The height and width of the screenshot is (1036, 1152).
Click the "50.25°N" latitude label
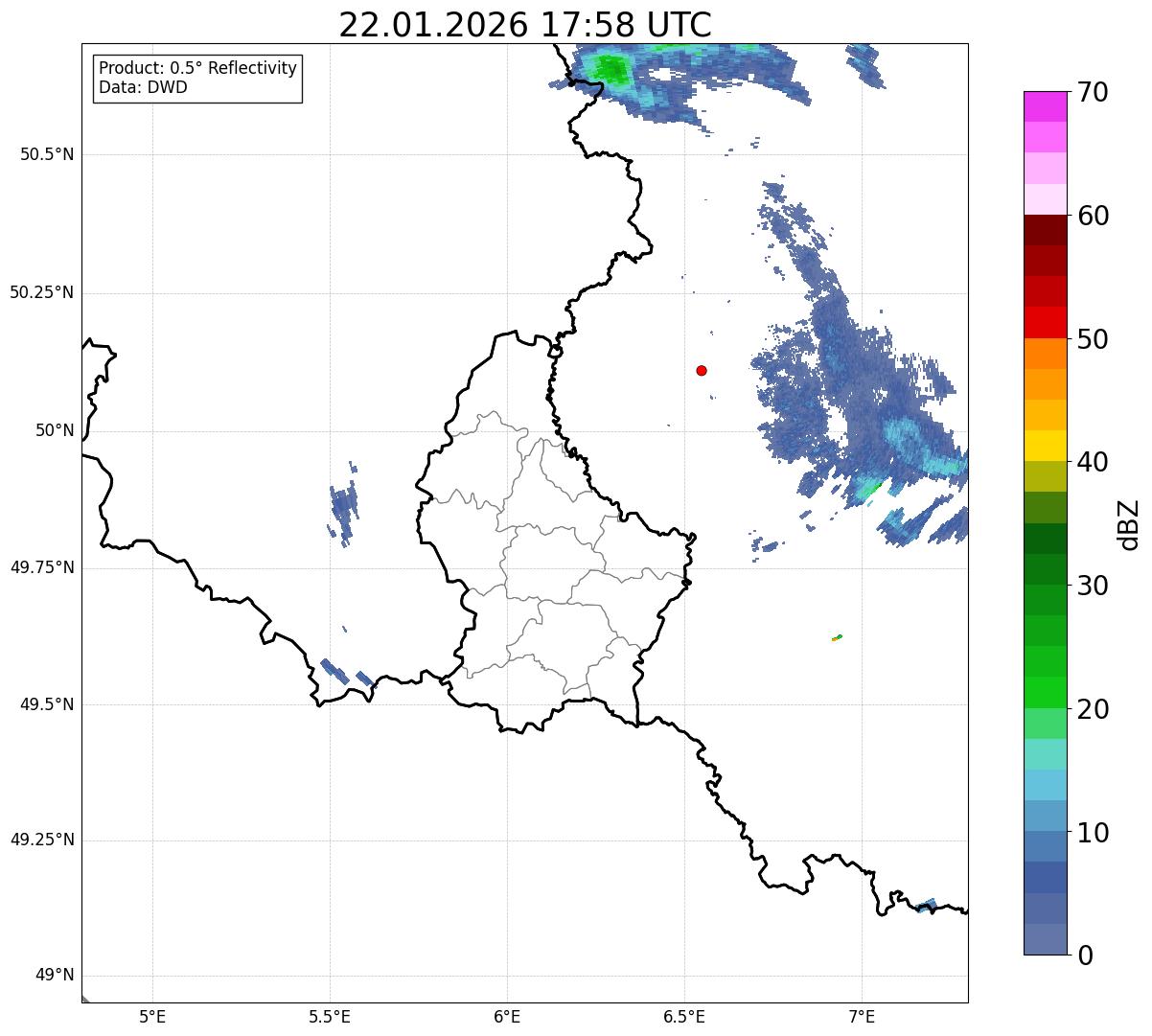coord(42,292)
